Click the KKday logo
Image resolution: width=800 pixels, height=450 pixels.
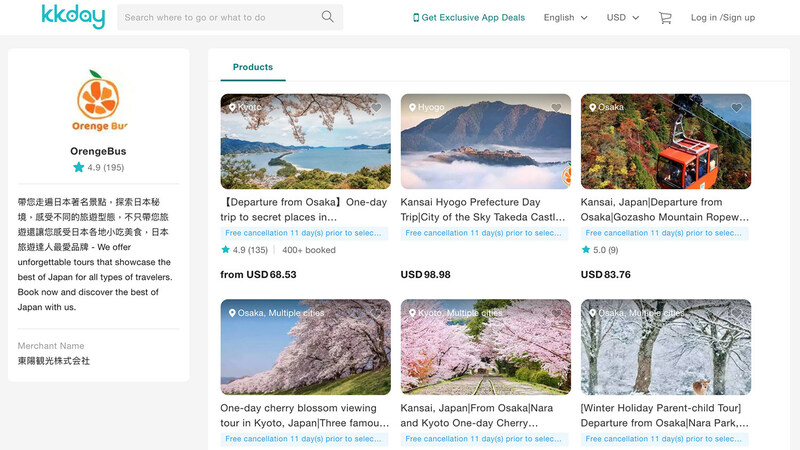coord(72,16)
